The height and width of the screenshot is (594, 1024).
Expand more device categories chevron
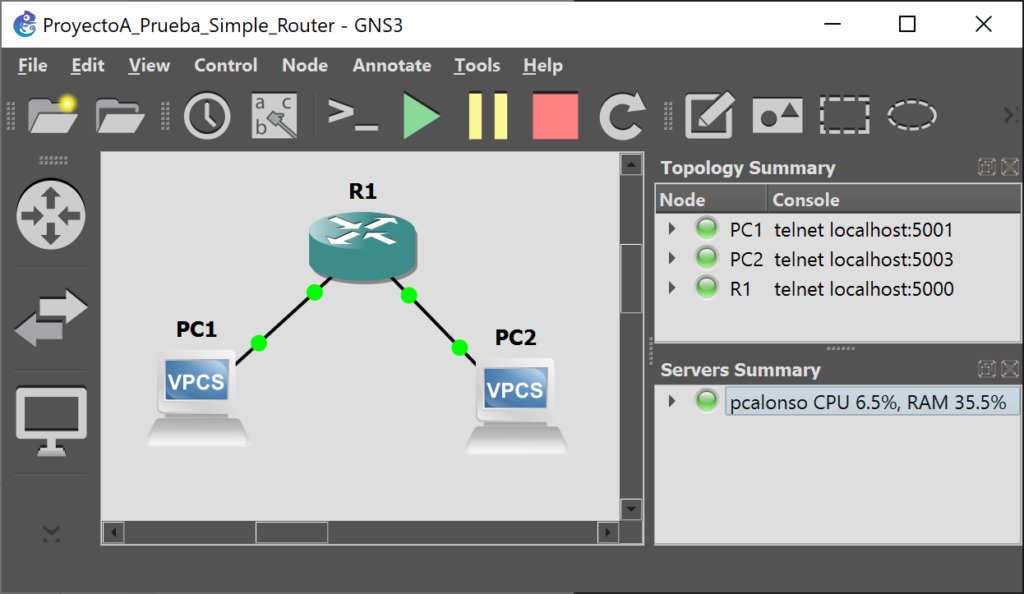[52, 535]
